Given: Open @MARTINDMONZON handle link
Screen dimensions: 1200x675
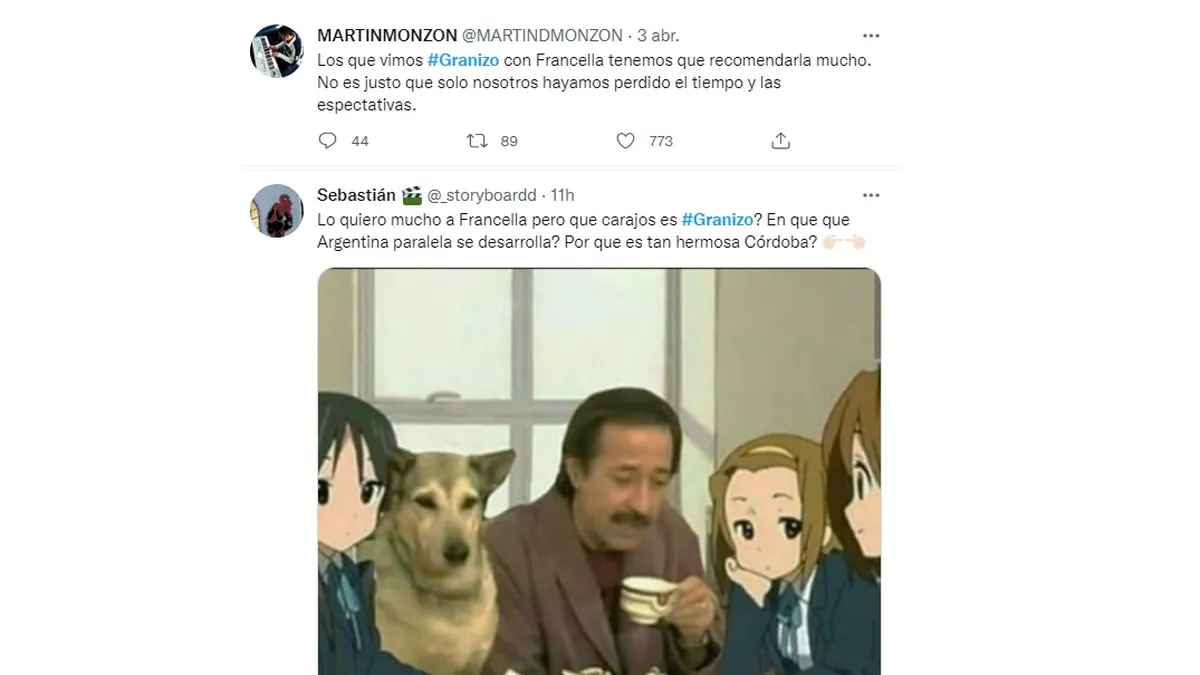Looking at the screenshot, I should click(541, 36).
